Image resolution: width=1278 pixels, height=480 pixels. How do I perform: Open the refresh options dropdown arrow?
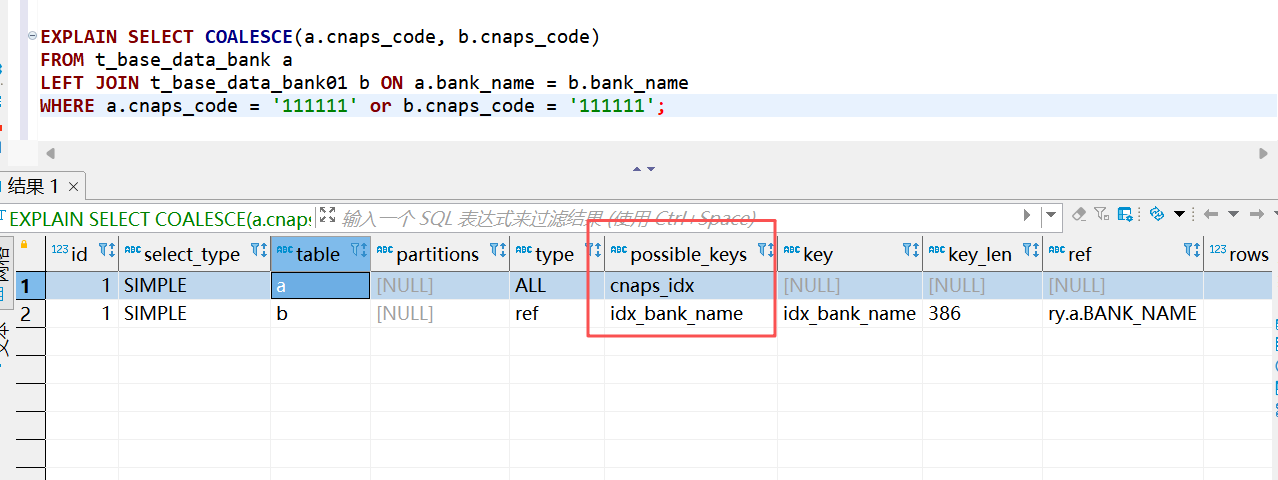[x=1179, y=214]
